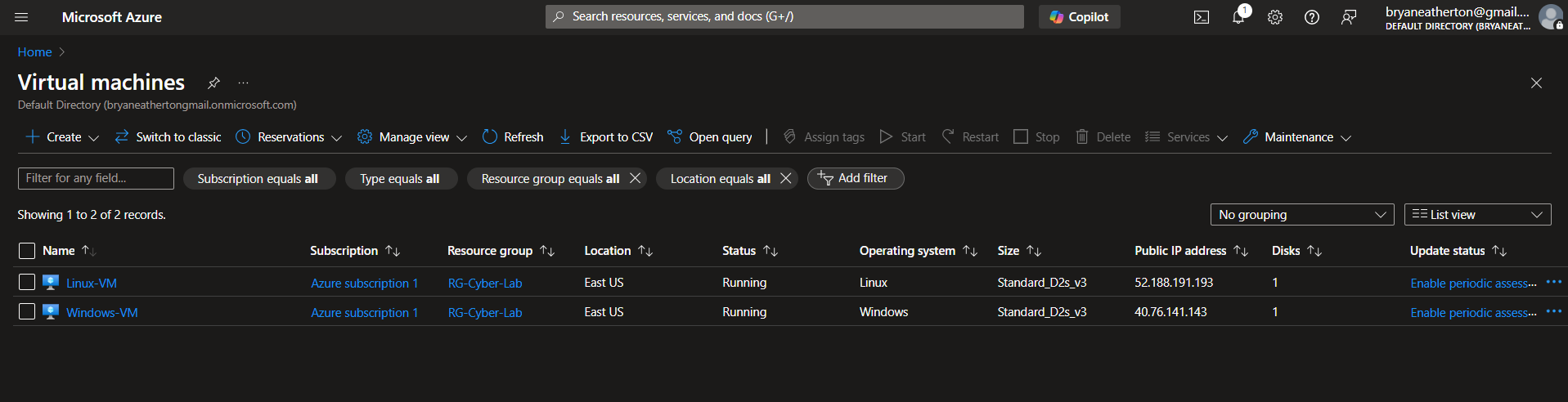Sort by Public IP address arrows
The height and width of the screenshot is (402, 1568).
click(1241, 251)
